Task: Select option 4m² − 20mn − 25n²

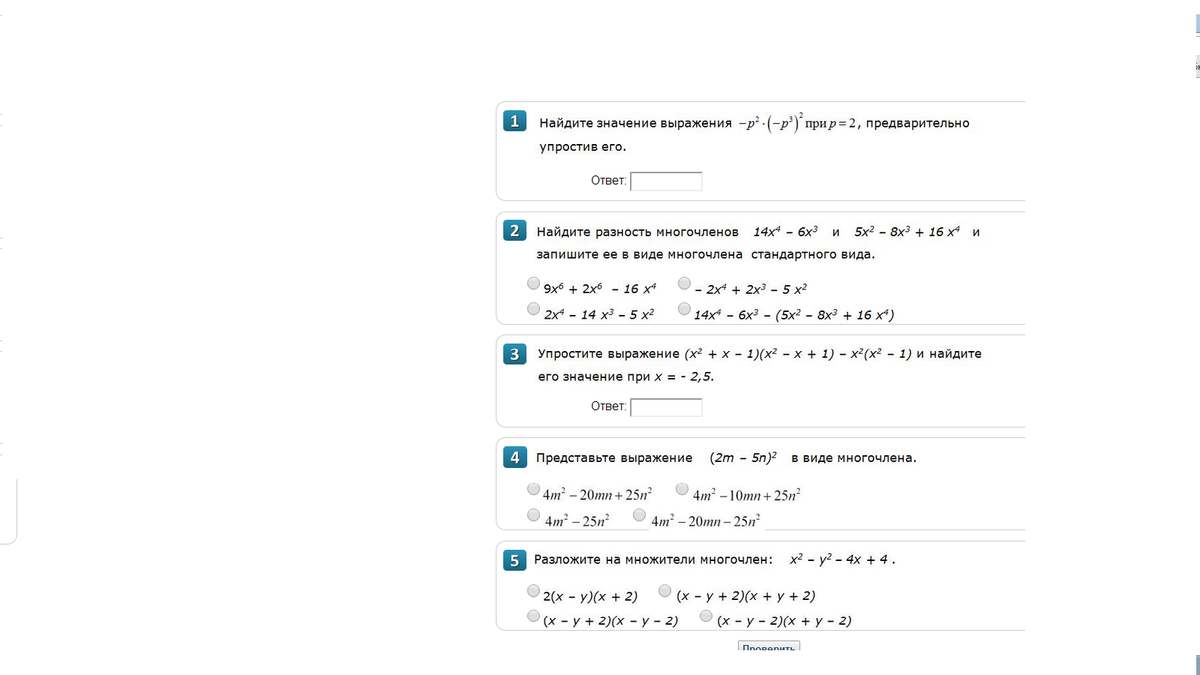Action: (x=639, y=516)
